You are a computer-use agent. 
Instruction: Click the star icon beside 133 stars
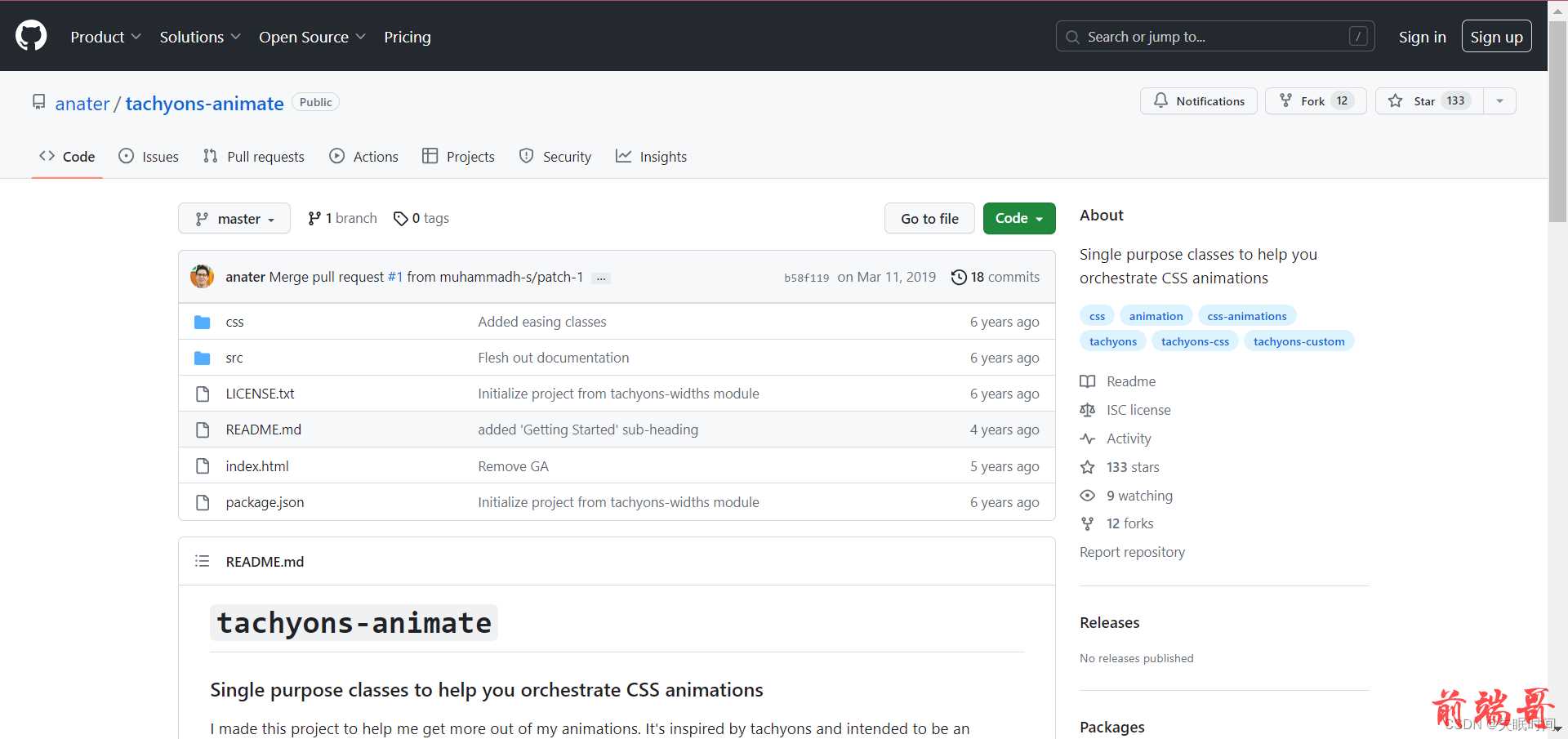pos(1088,467)
